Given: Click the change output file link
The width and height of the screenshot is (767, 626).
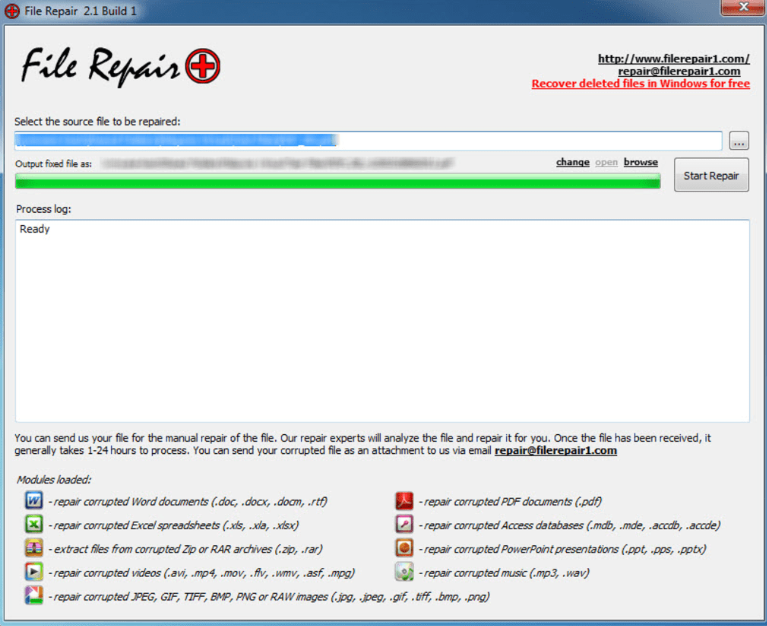Looking at the screenshot, I should (572, 162).
